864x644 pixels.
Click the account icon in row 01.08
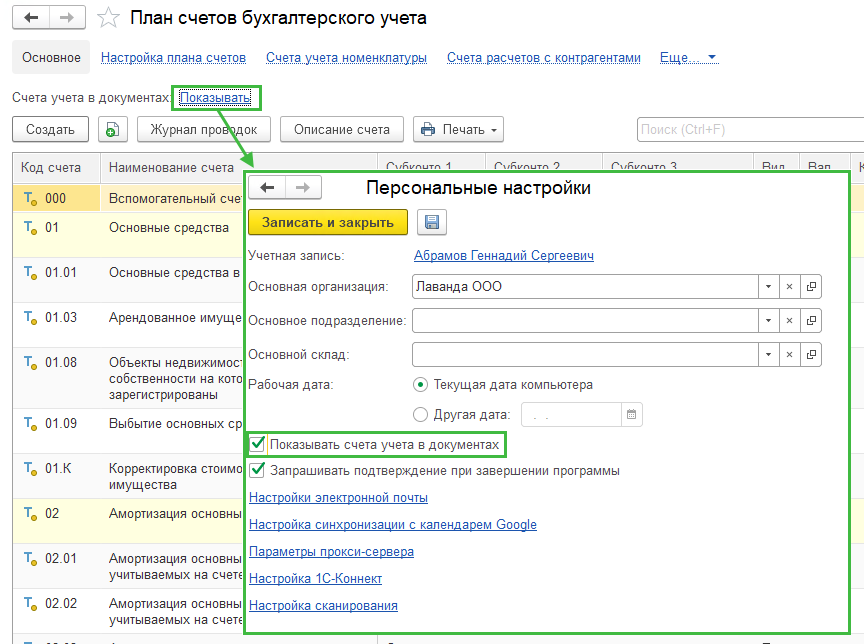pos(30,362)
